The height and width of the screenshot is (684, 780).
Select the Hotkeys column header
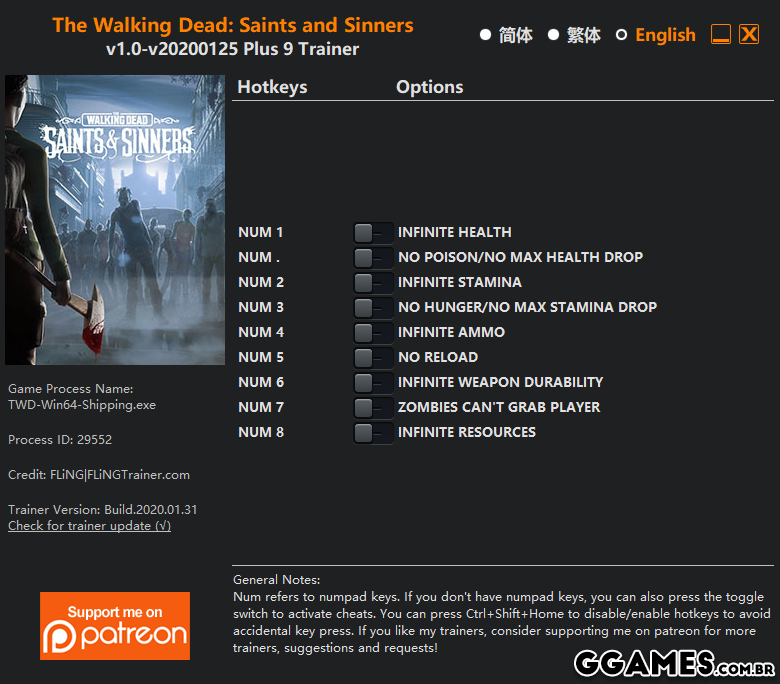[272, 87]
